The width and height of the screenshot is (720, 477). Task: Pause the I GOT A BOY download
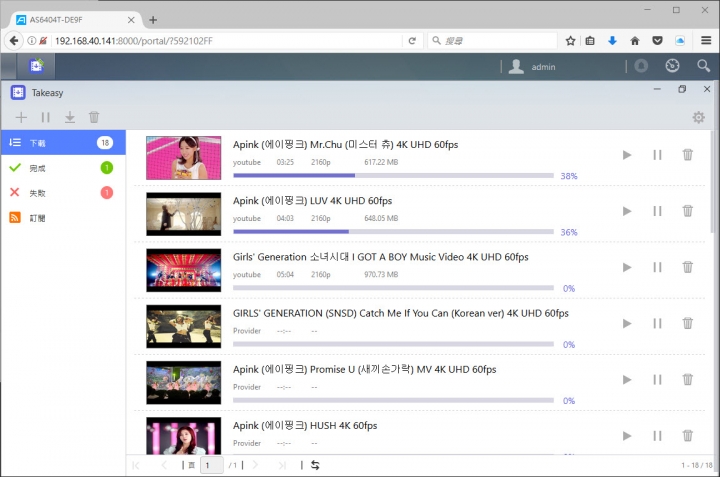657,267
